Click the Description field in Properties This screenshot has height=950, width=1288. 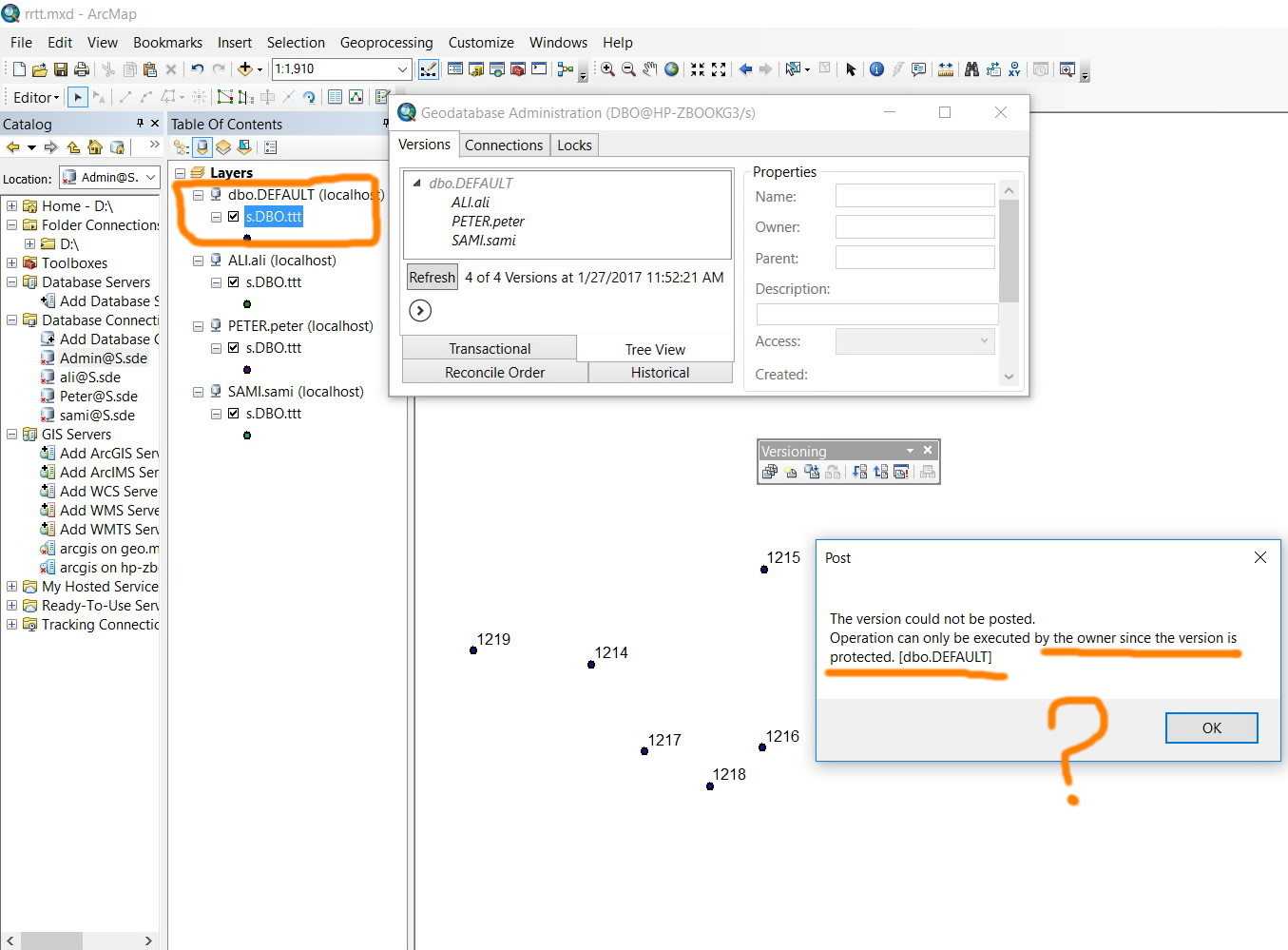(x=877, y=315)
